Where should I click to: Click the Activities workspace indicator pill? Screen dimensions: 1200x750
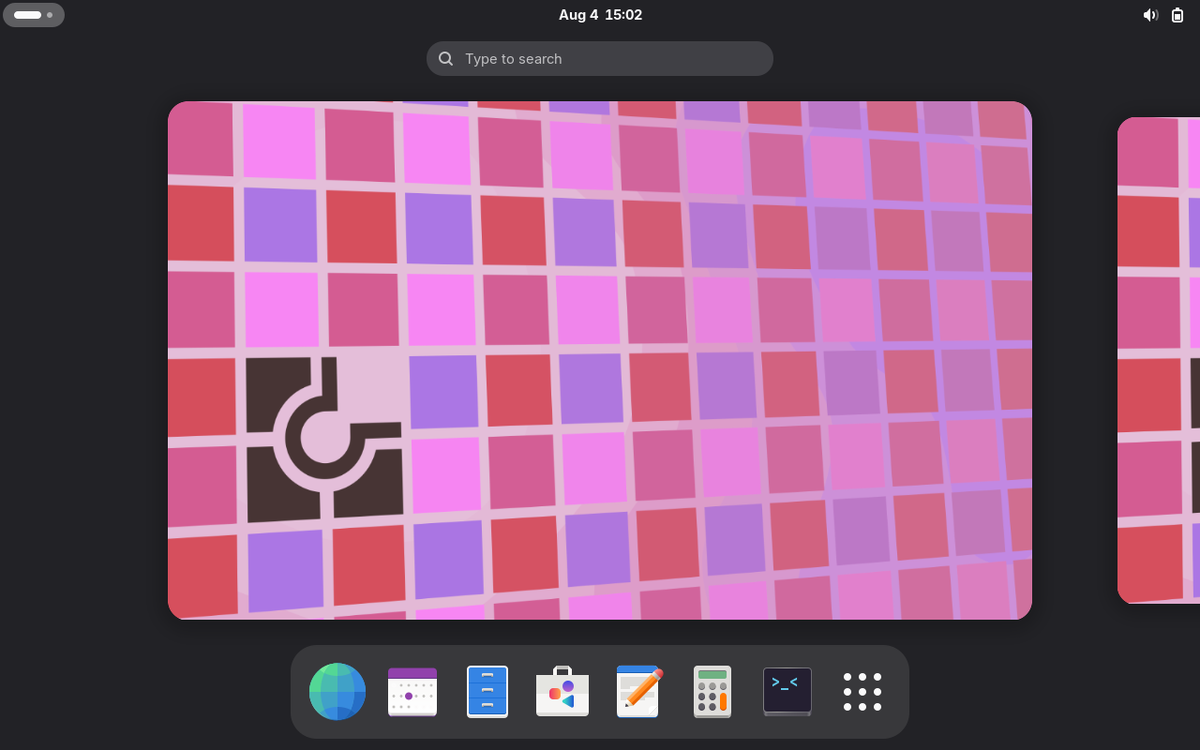pyautogui.click(x=34, y=15)
